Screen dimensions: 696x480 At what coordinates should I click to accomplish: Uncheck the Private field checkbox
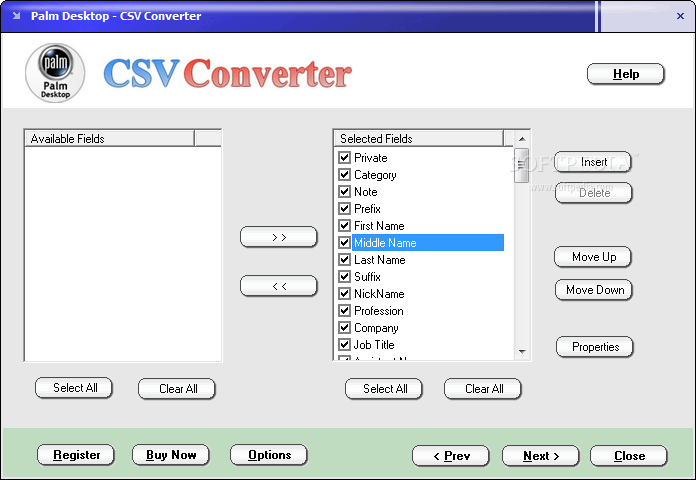click(344, 157)
